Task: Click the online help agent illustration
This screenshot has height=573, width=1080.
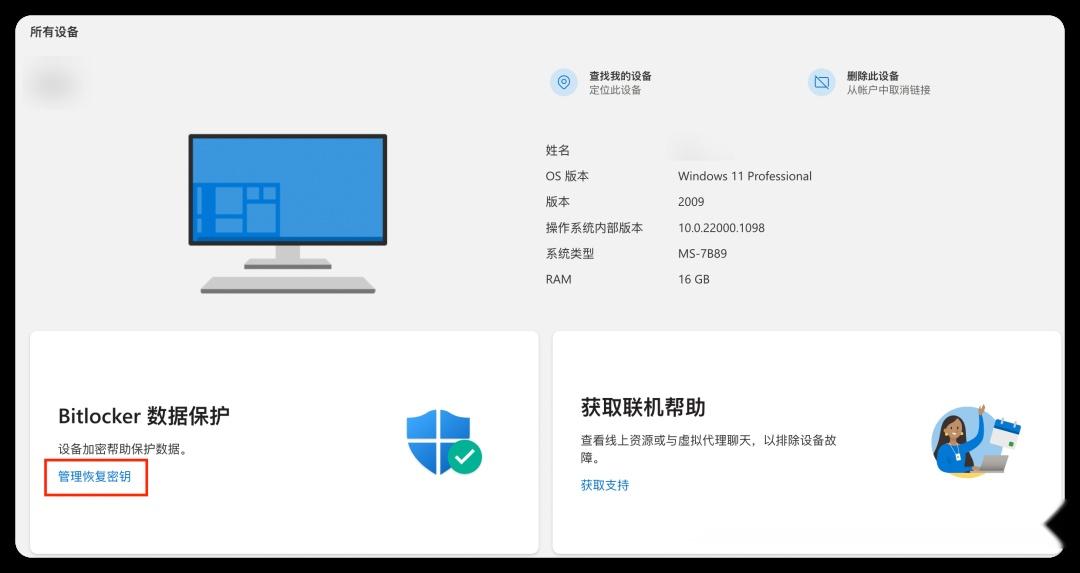Action: pyautogui.click(x=976, y=441)
